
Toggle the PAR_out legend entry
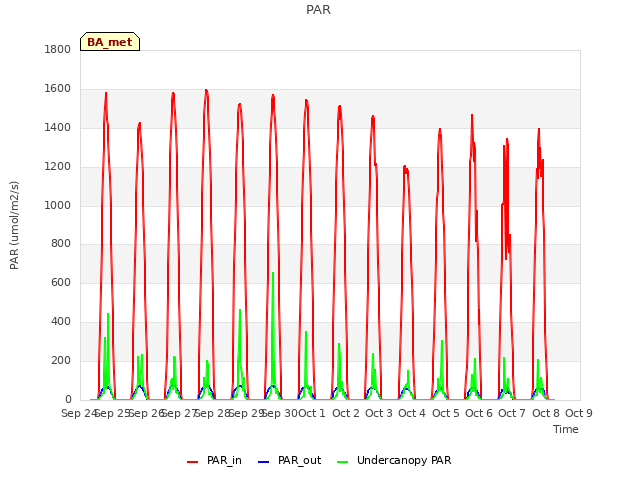290,460
